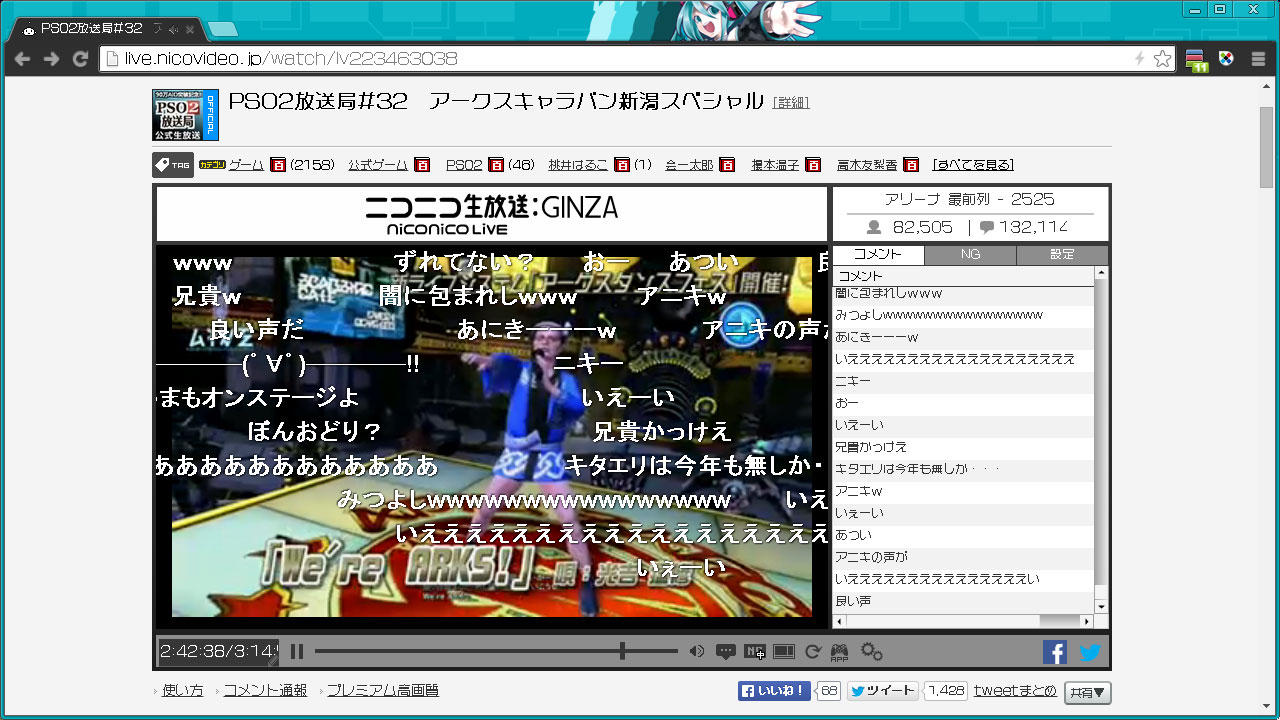This screenshot has width=1280, height=720.
Task: Click the extension icon with badge 11
Action: coord(1197,61)
